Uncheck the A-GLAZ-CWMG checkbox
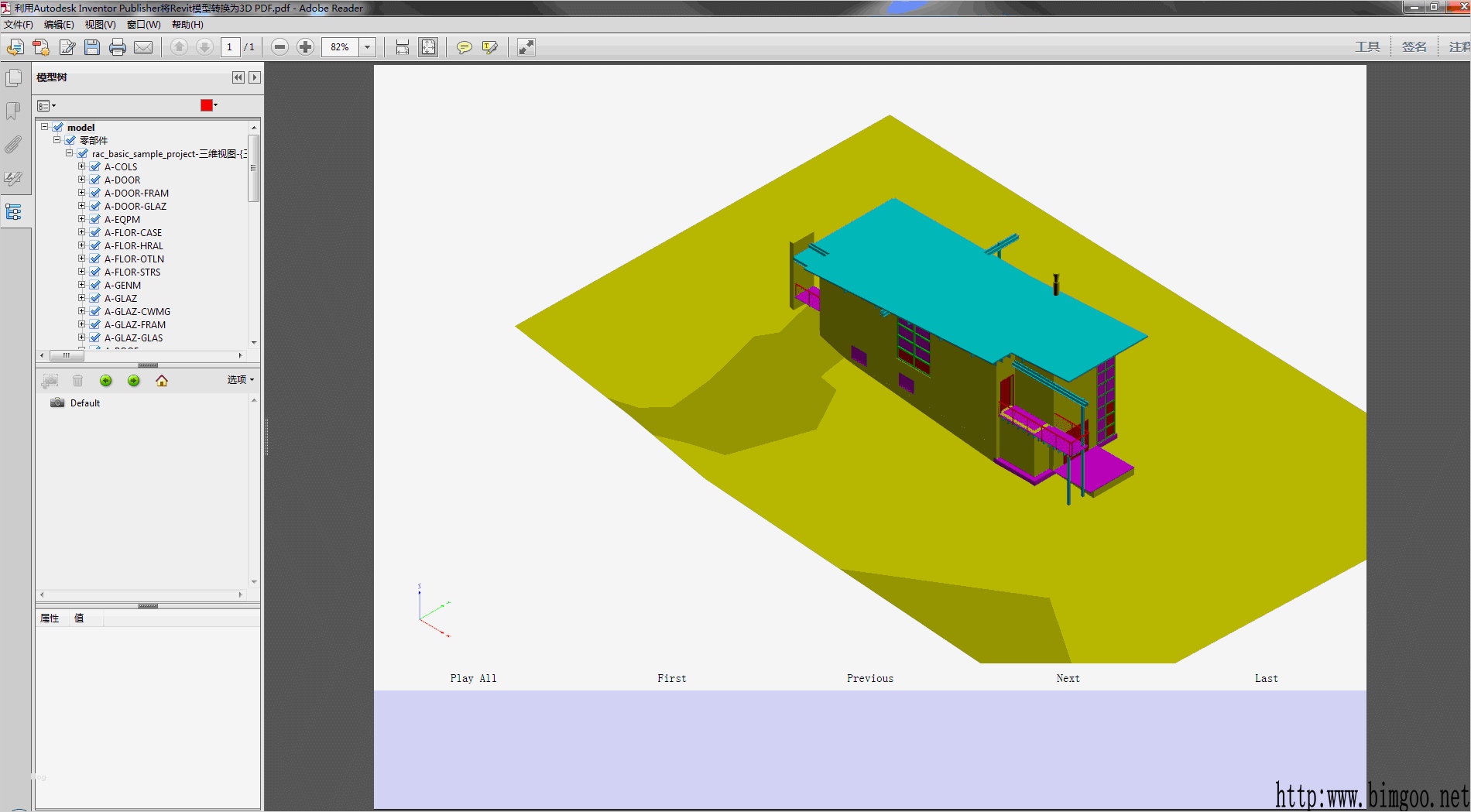Viewport: 1471px width, 812px height. pos(95,311)
